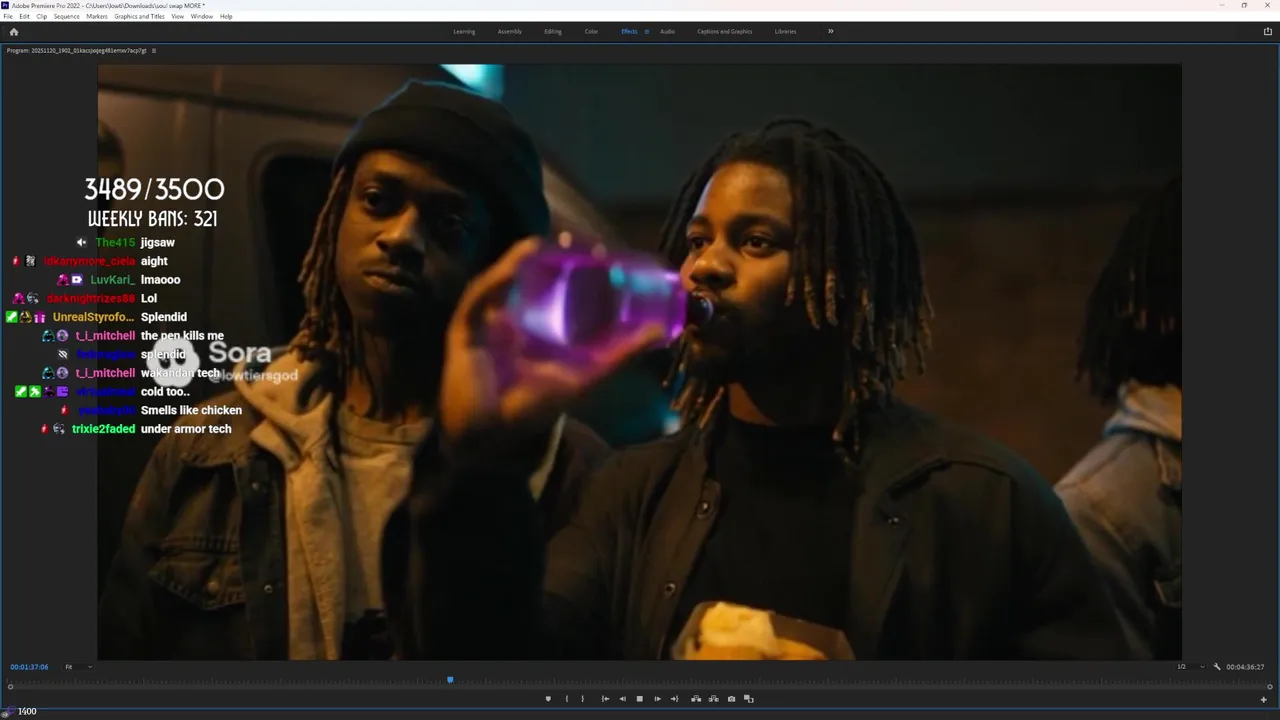Click the duration timecode 00:04:36:27
1280x720 pixels.
(x=1245, y=667)
